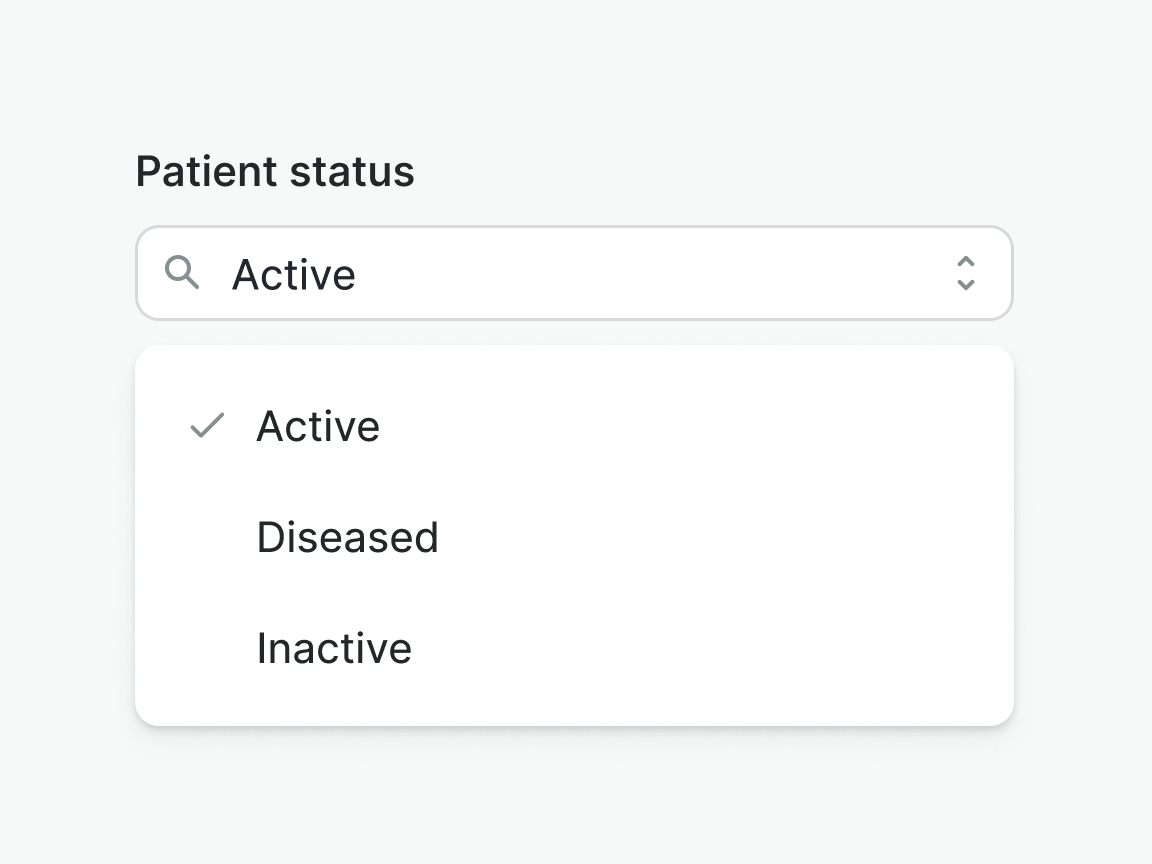Screen dimensions: 1152x864
Task: Click the tick mark in the options panel
Action: (x=207, y=426)
